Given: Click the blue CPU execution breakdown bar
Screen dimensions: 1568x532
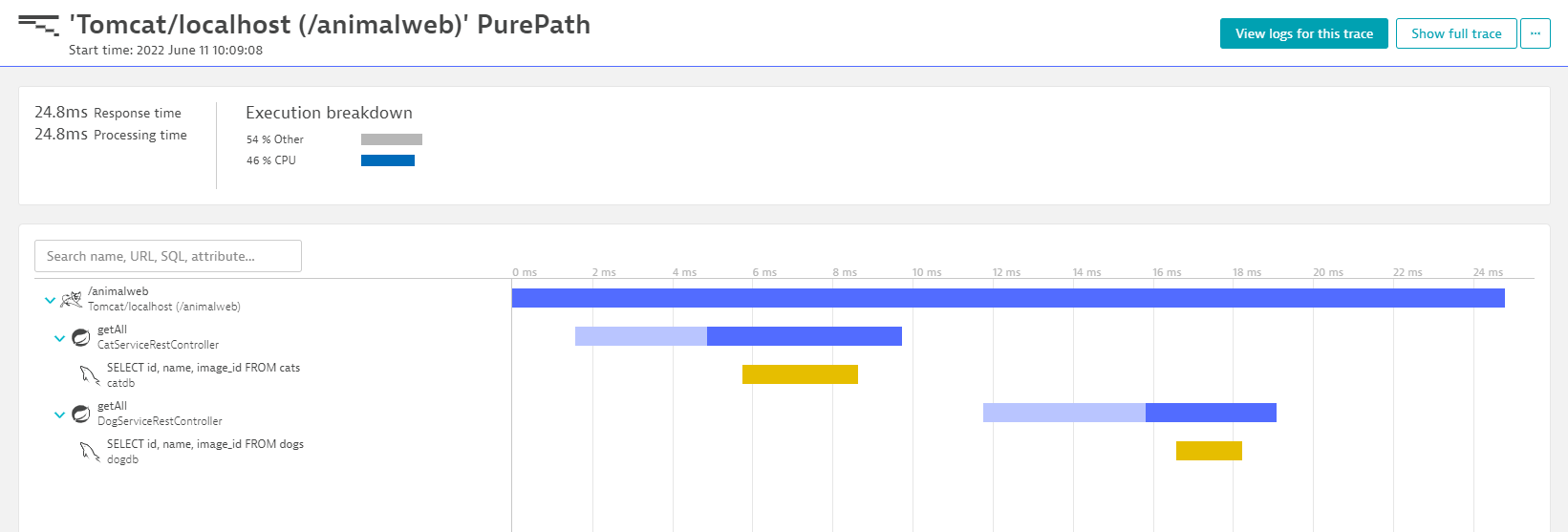Looking at the screenshot, I should (387, 160).
